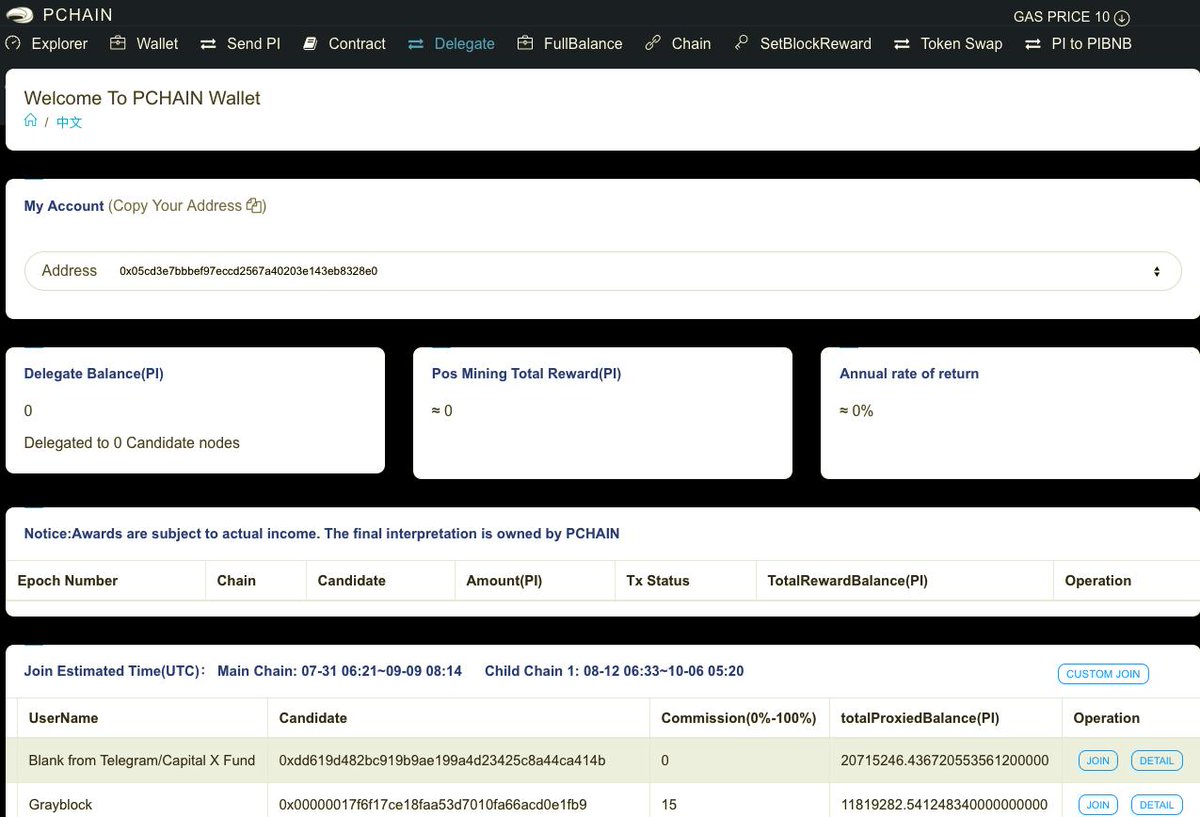The height and width of the screenshot is (817, 1200).
Task: Click the Commission(0%-100%) column header
Action: click(x=739, y=718)
